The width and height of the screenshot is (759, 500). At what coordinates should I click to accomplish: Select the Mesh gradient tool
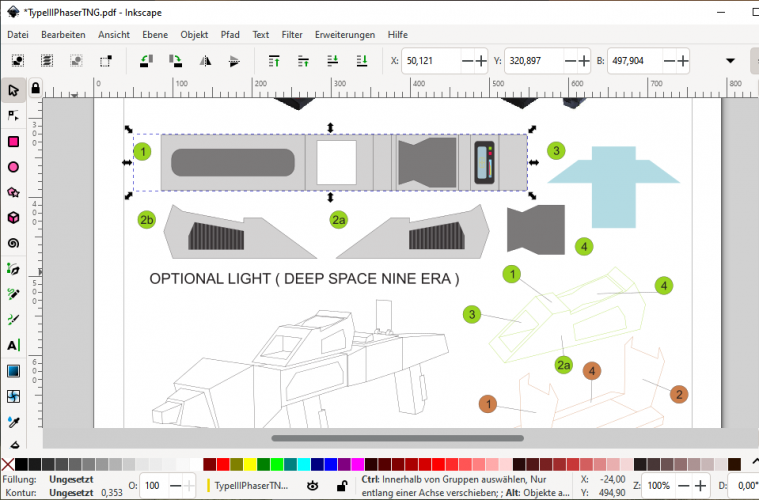tap(14, 396)
